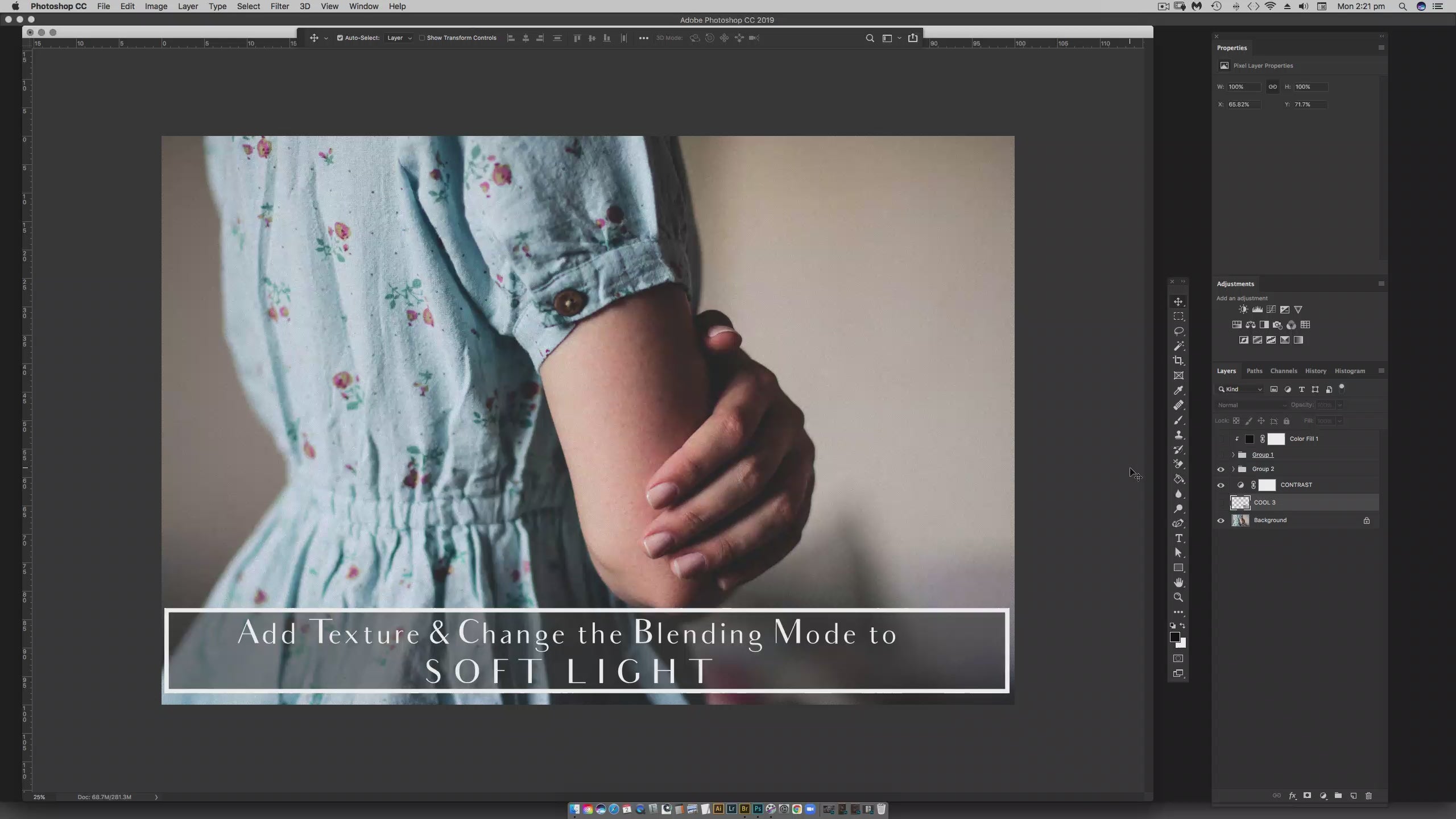Select the COOL 3 layer thumbnail

click(x=1240, y=503)
